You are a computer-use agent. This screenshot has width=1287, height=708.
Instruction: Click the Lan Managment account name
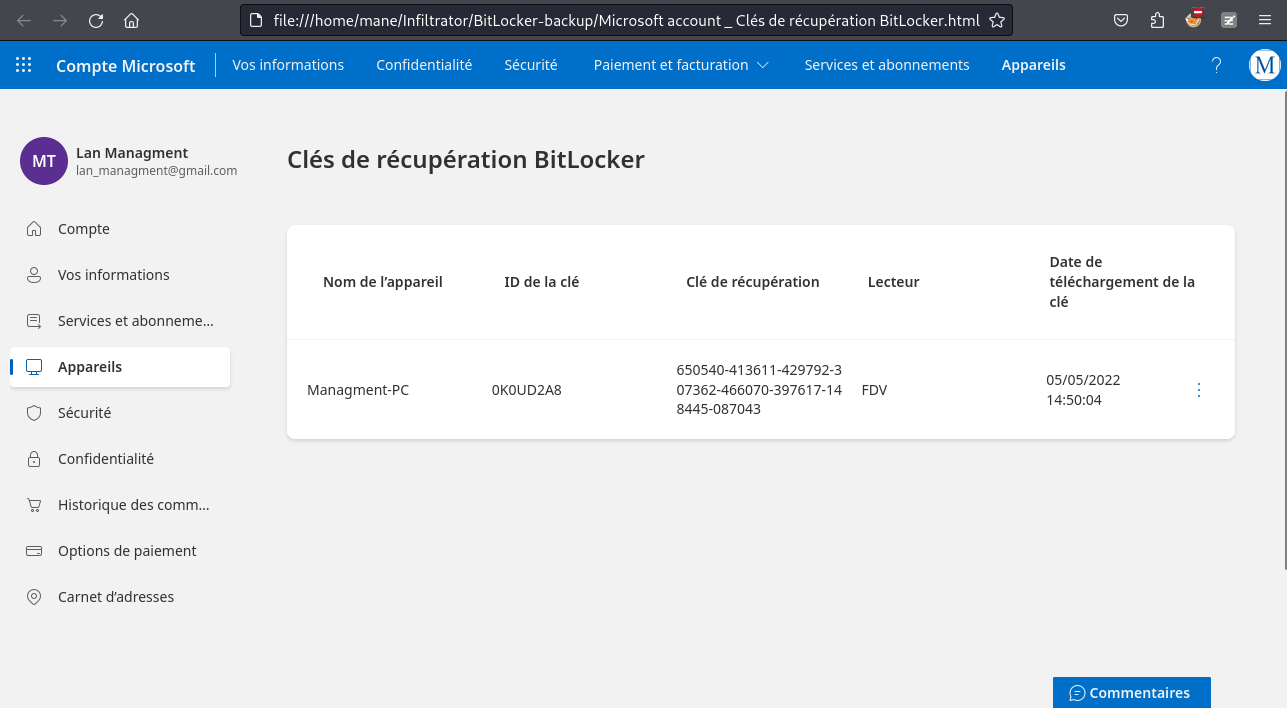(x=132, y=153)
